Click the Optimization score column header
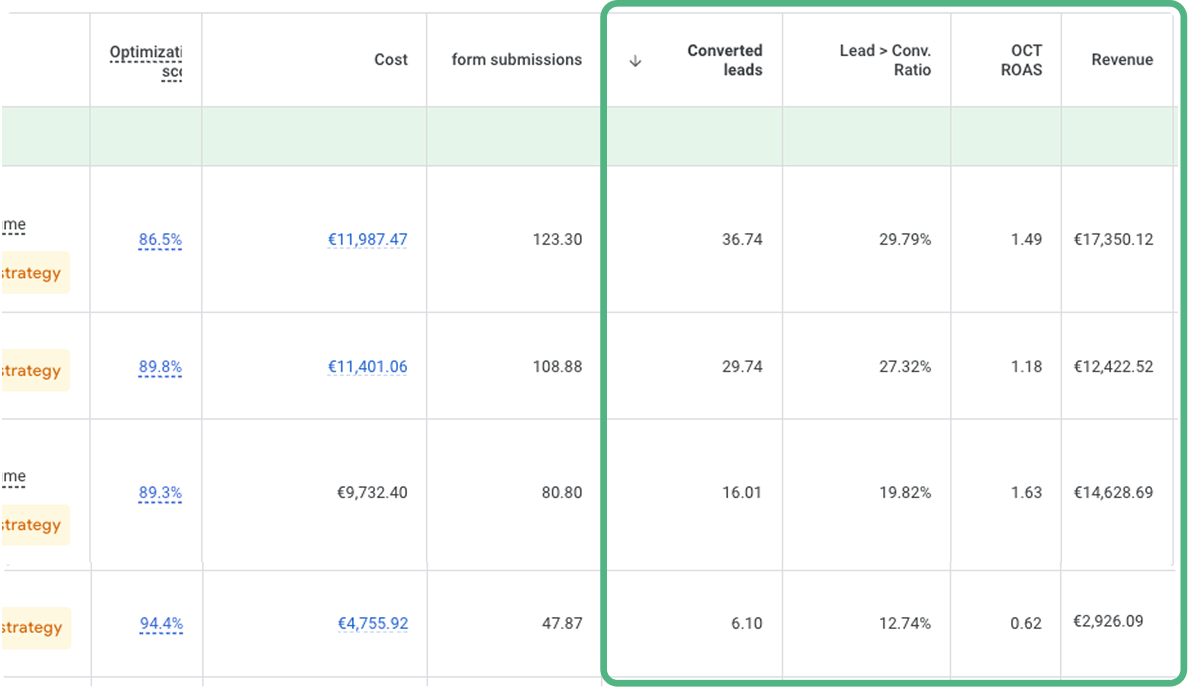The height and width of the screenshot is (687, 1188). point(146,61)
